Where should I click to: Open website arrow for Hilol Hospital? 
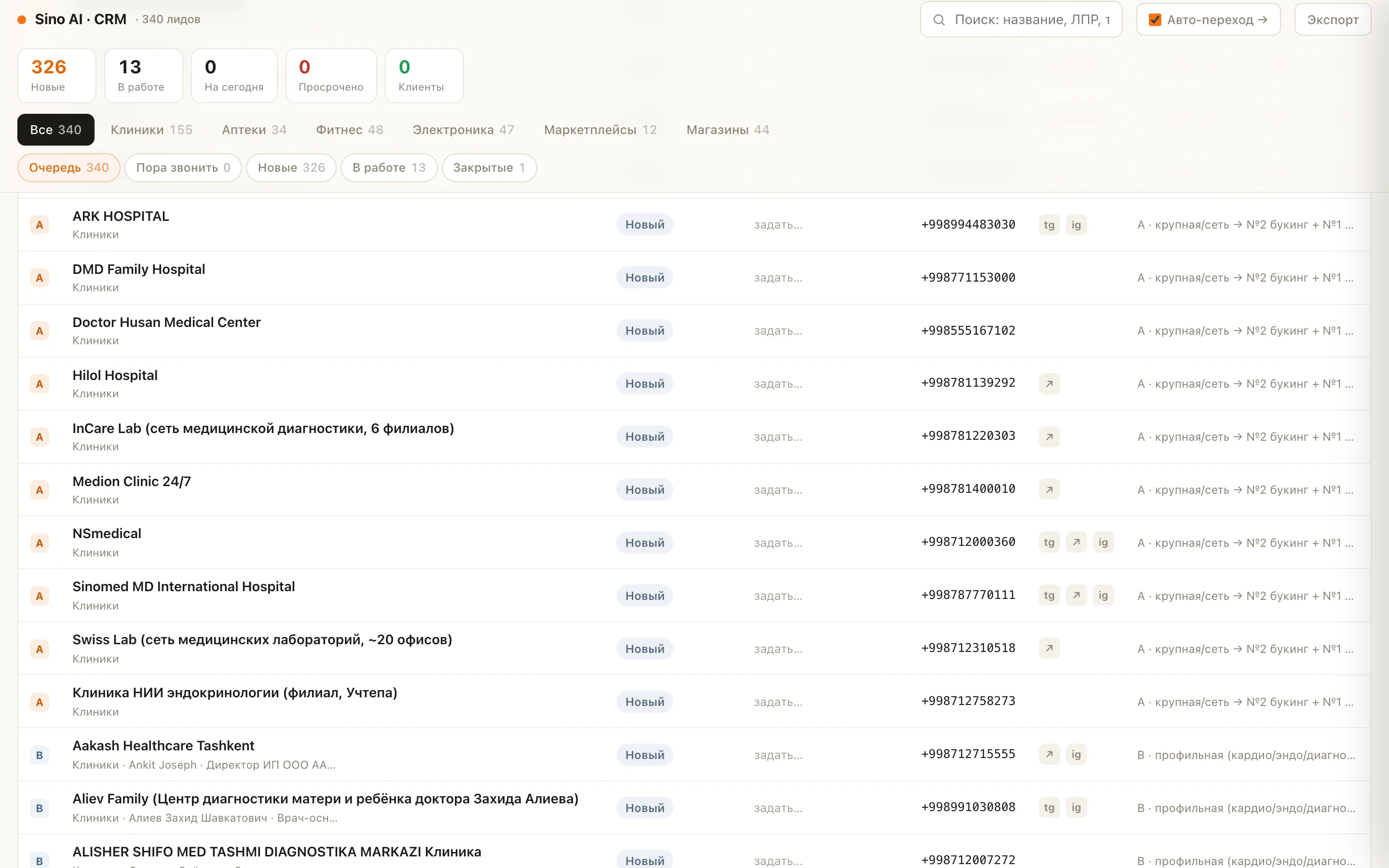(1049, 383)
